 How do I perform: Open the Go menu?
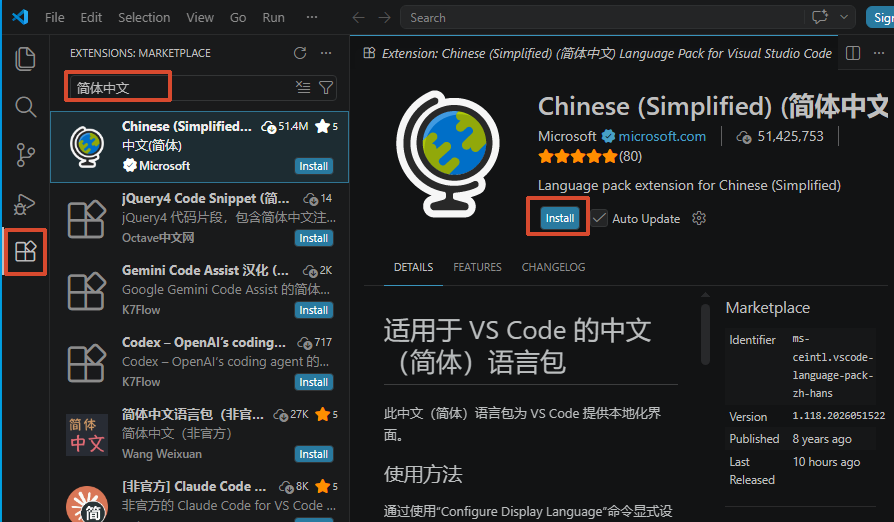point(238,18)
